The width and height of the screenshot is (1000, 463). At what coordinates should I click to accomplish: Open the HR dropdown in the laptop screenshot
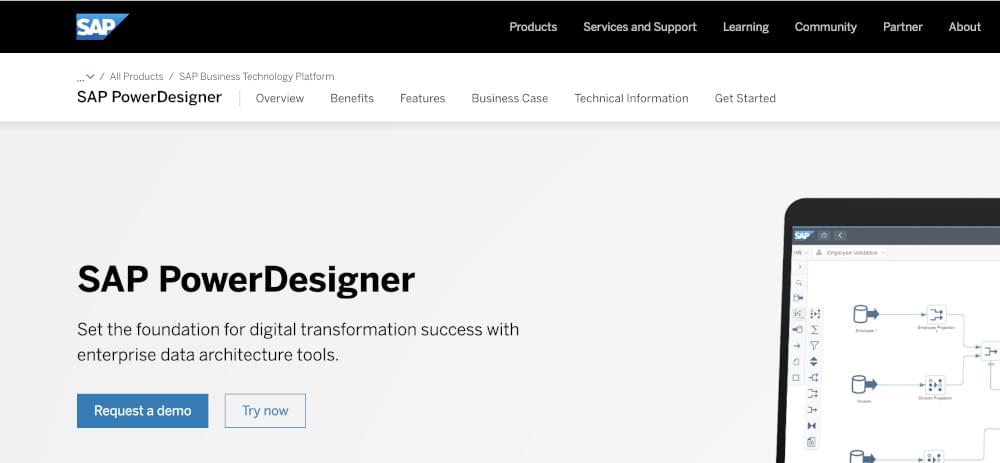pyautogui.click(x=800, y=253)
